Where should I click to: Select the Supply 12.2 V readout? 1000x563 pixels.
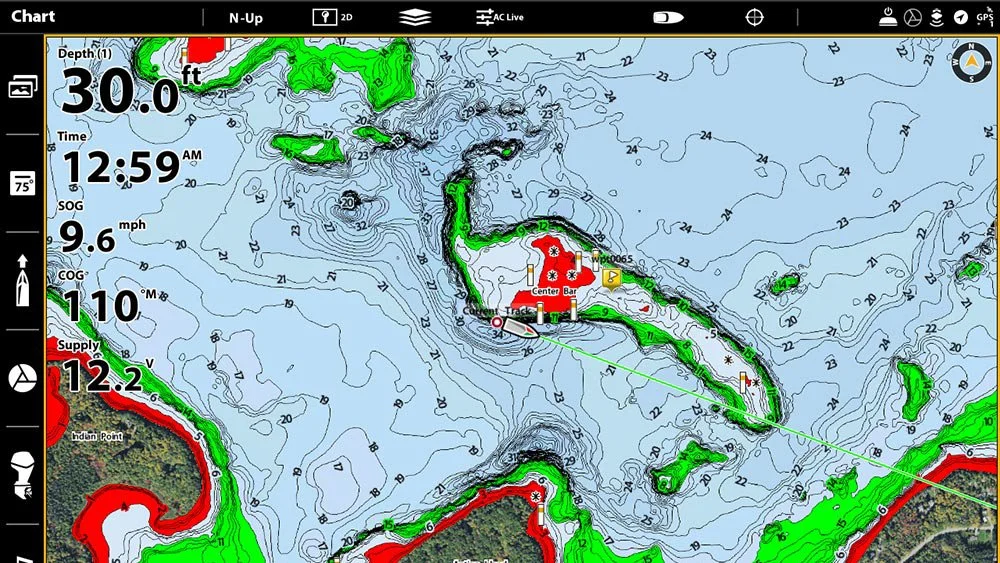(105, 367)
